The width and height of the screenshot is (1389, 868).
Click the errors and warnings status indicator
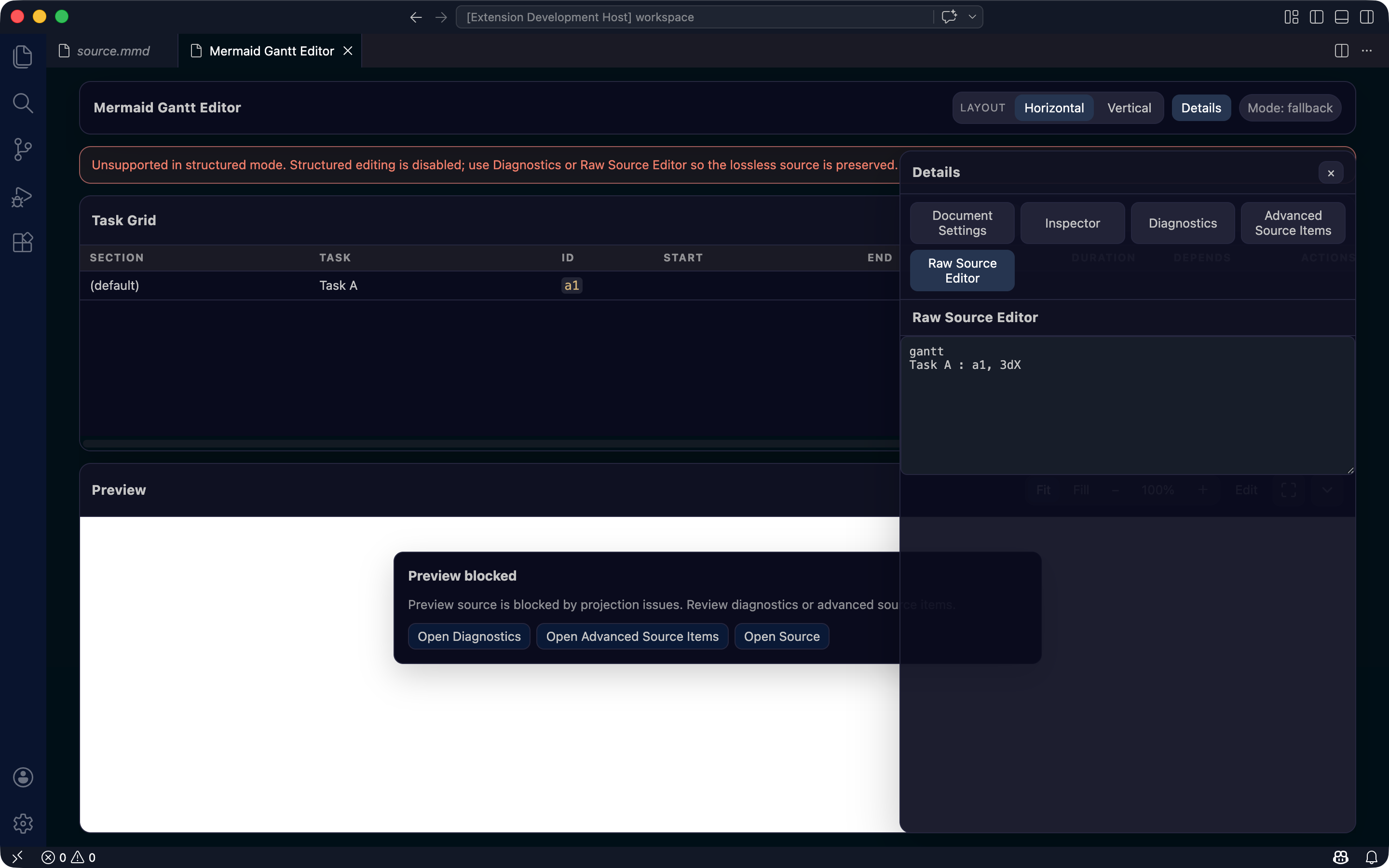pos(68,857)
